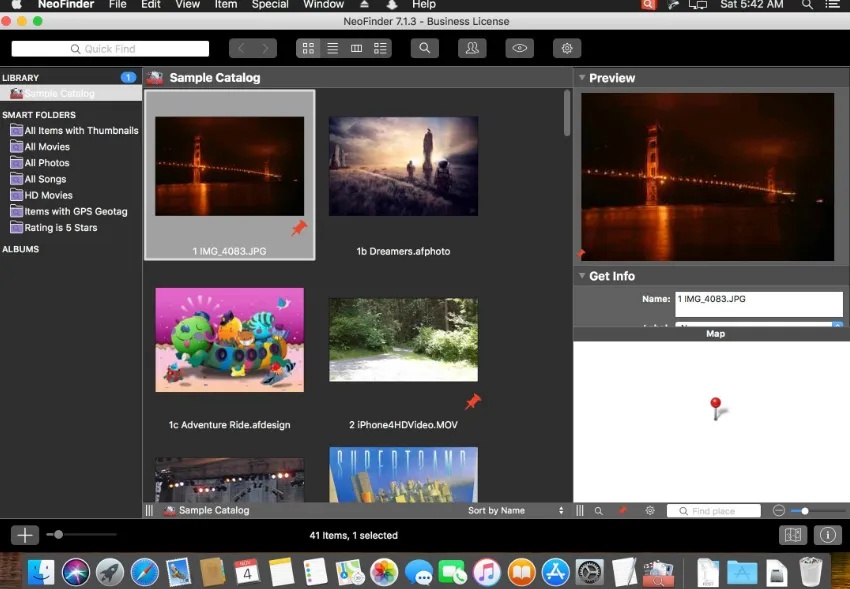Click the geotag pin on iPhone4HDVideo.MOV
The width and height of the screenshot is (850, 589).
point(473,402)
